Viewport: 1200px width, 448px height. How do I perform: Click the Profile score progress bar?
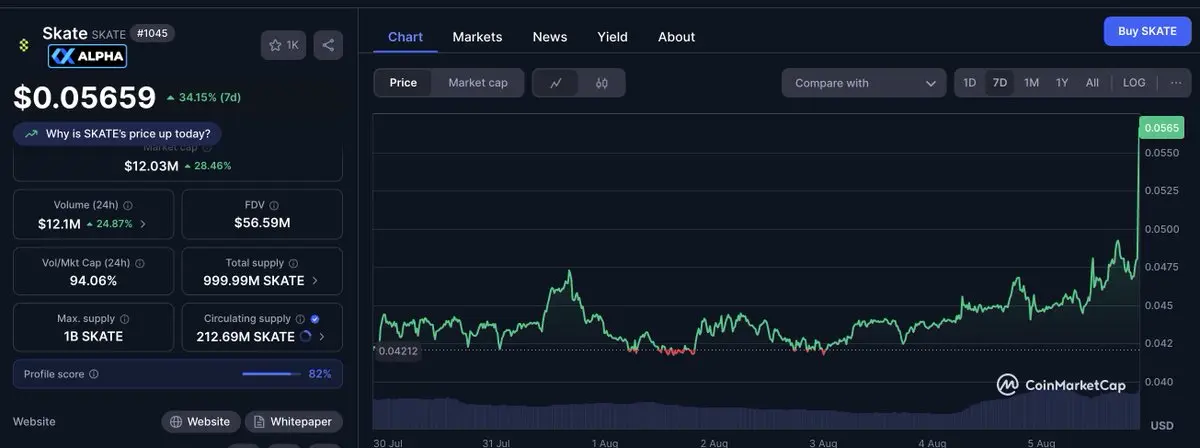tap(272, 374)
